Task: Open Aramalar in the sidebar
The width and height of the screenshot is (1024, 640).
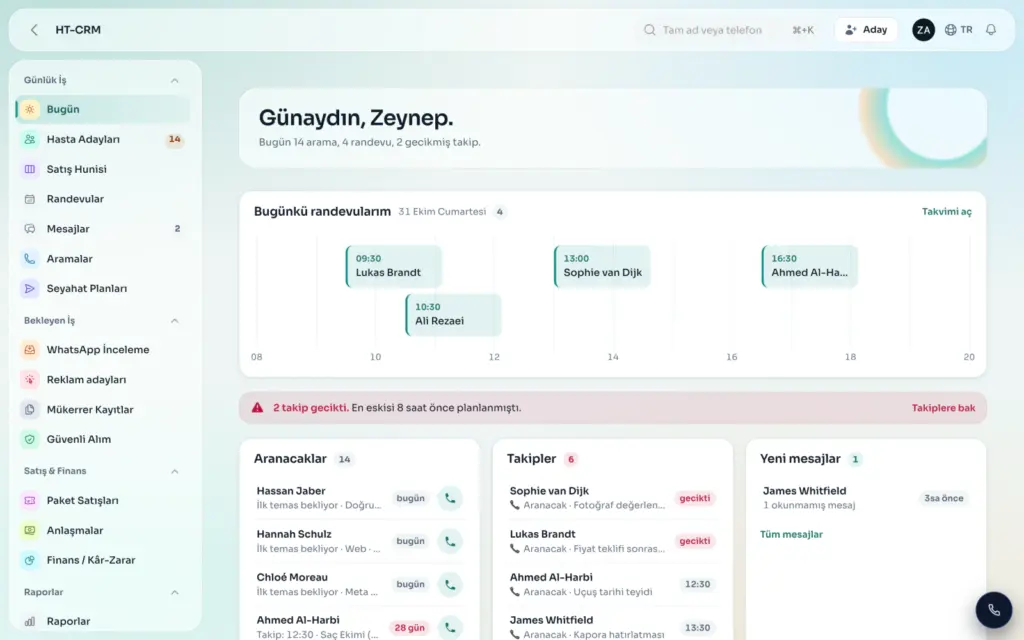Action: [103, 259]
